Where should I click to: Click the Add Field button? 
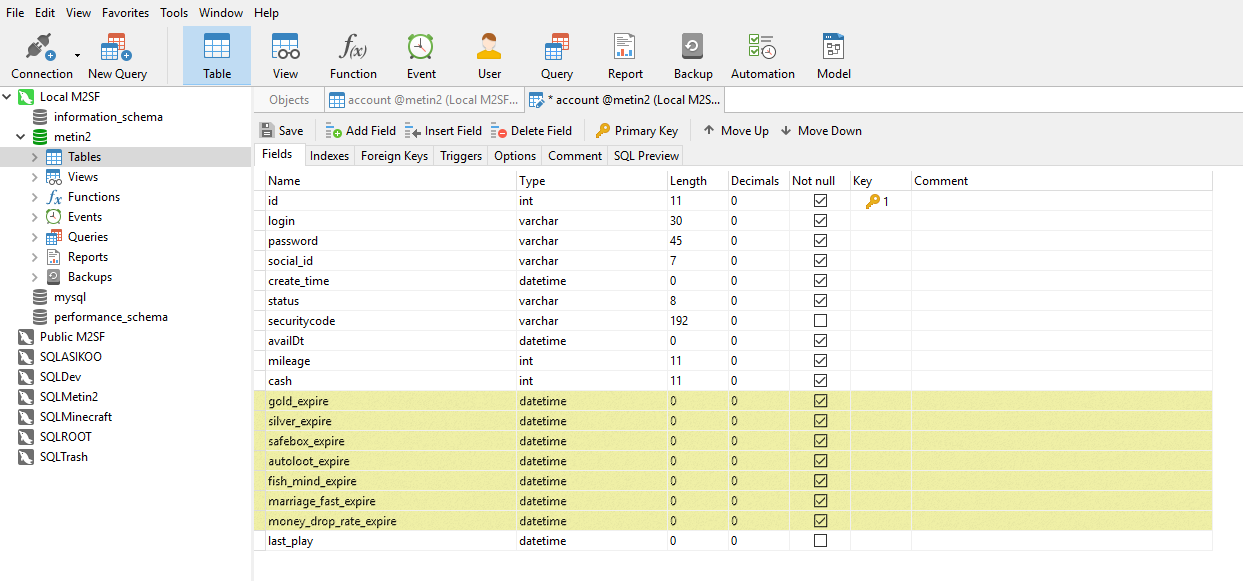[360, 131]
